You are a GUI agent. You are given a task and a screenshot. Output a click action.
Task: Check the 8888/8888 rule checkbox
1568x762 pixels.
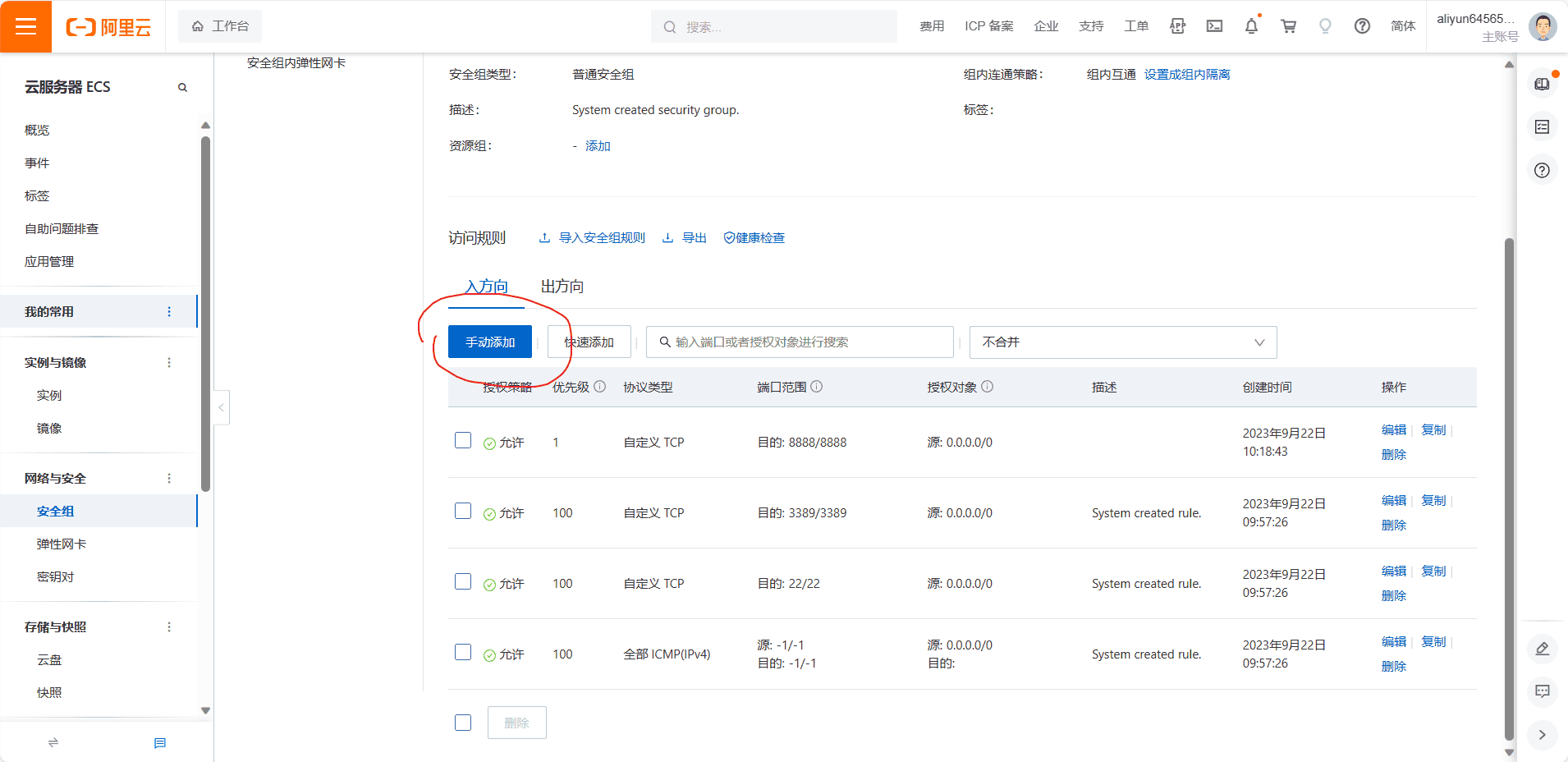click(463, 440)
